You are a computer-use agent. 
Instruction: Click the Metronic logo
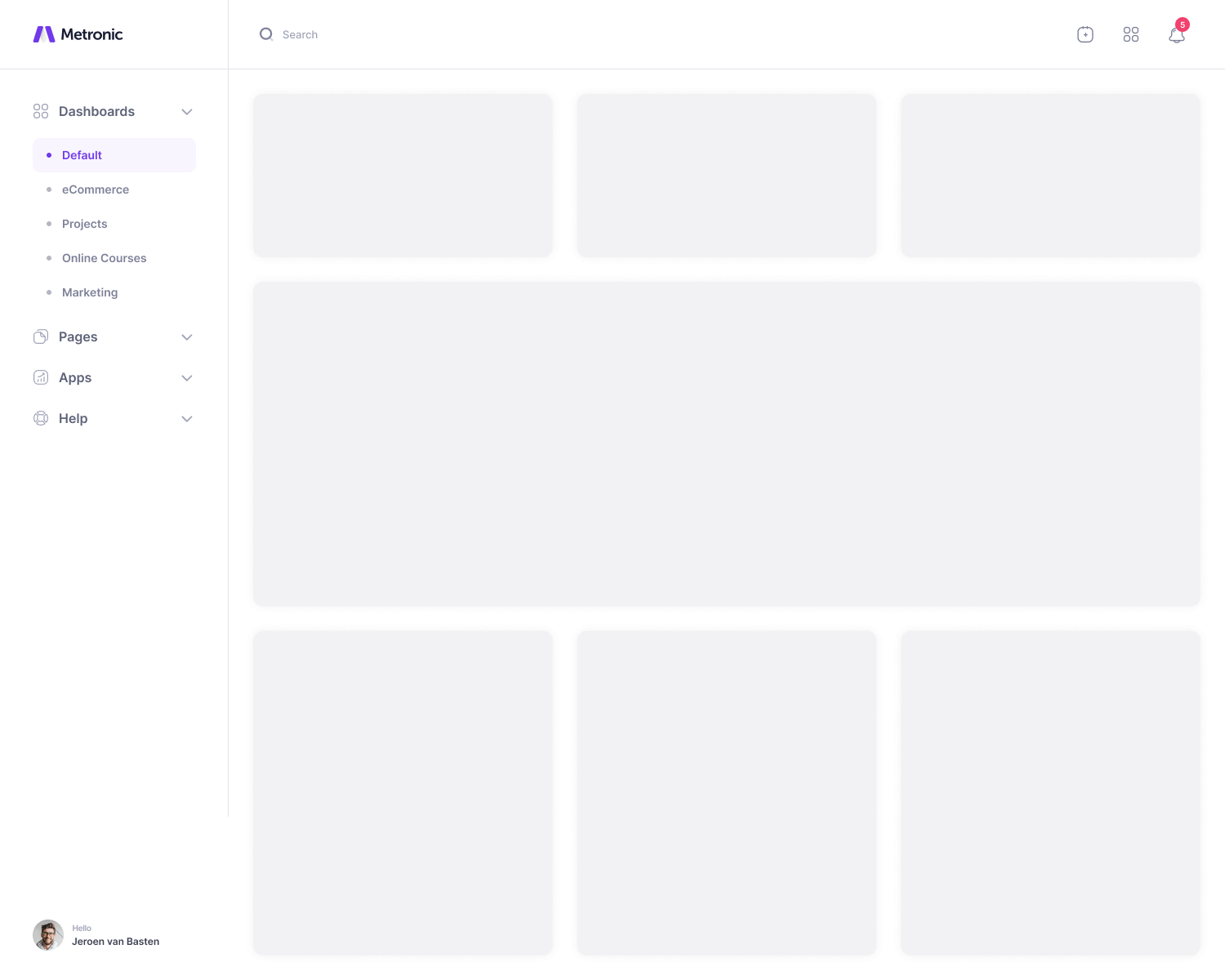[78, 34]
